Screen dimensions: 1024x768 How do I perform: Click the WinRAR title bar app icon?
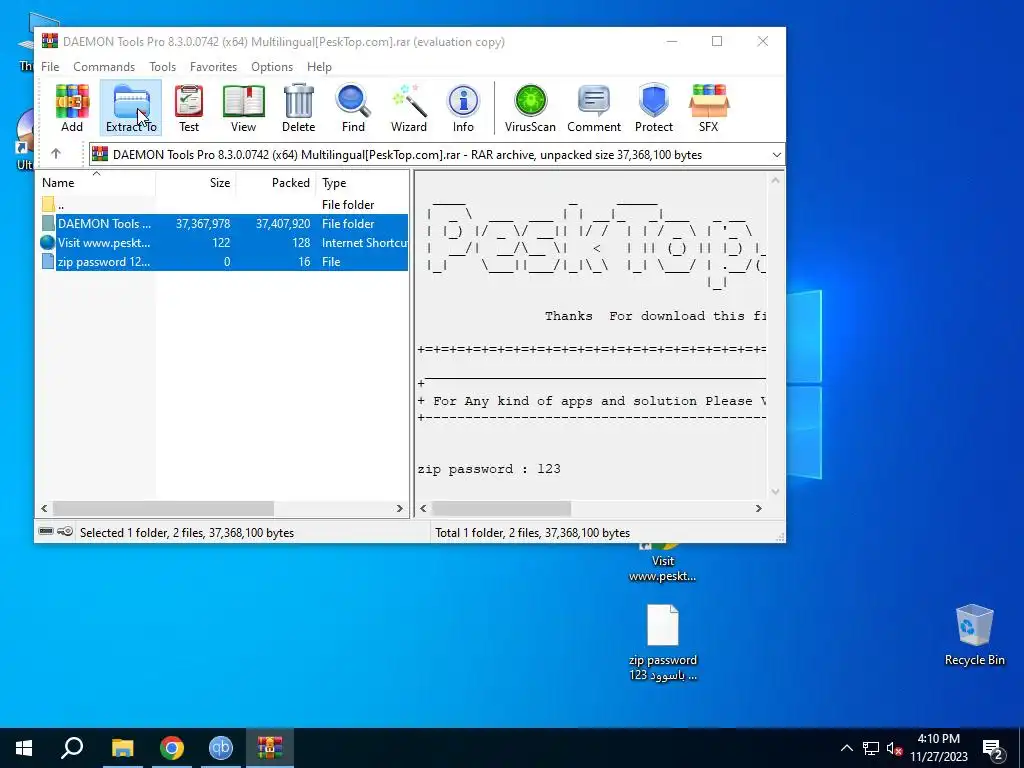50,41
